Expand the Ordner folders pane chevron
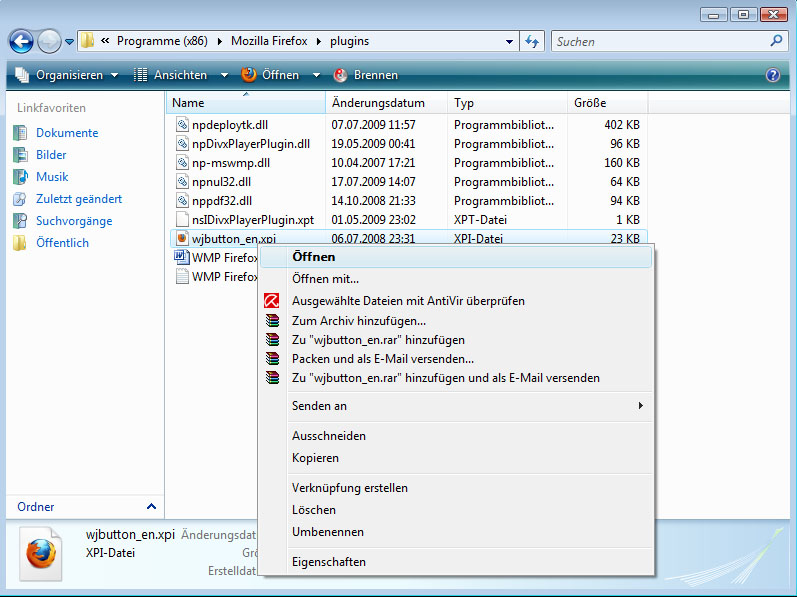 point(151,506)
